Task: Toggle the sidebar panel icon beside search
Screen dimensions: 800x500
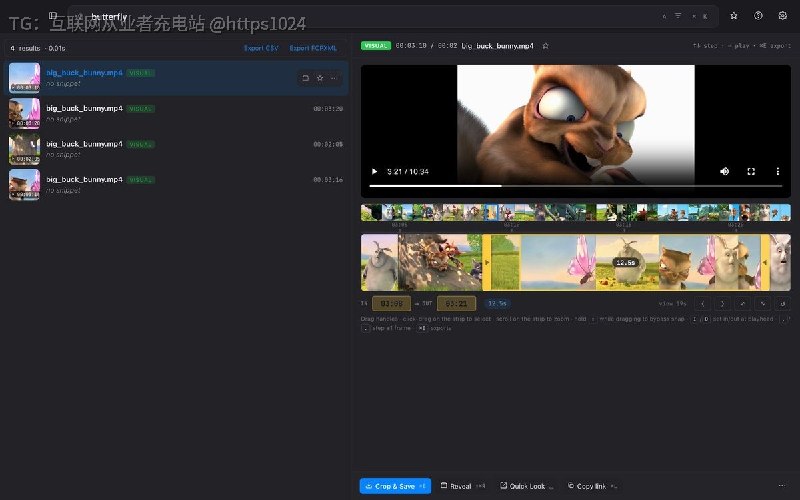Action: (x=53, y=16)
